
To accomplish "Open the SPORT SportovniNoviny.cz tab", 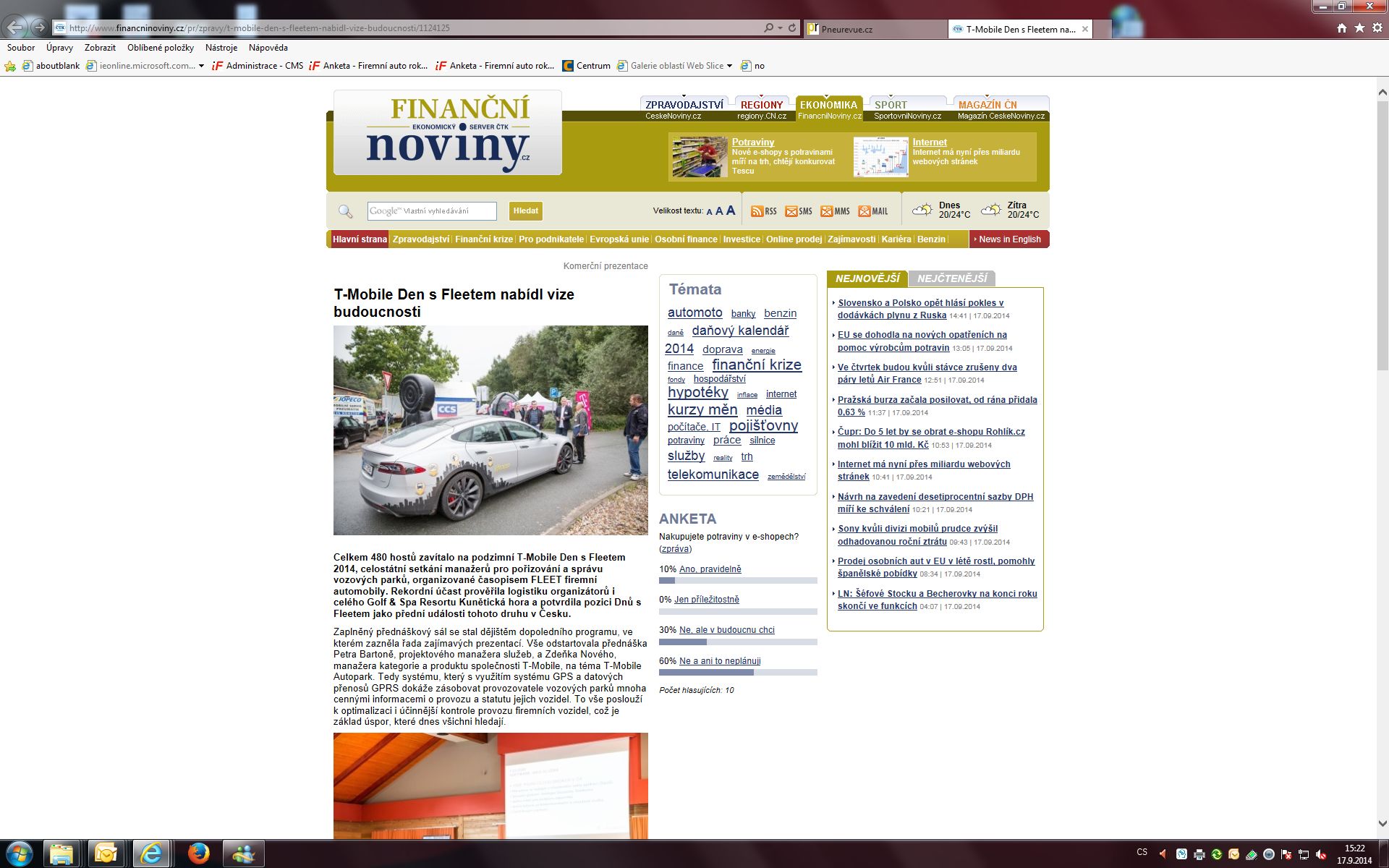I will pos(907,109).
